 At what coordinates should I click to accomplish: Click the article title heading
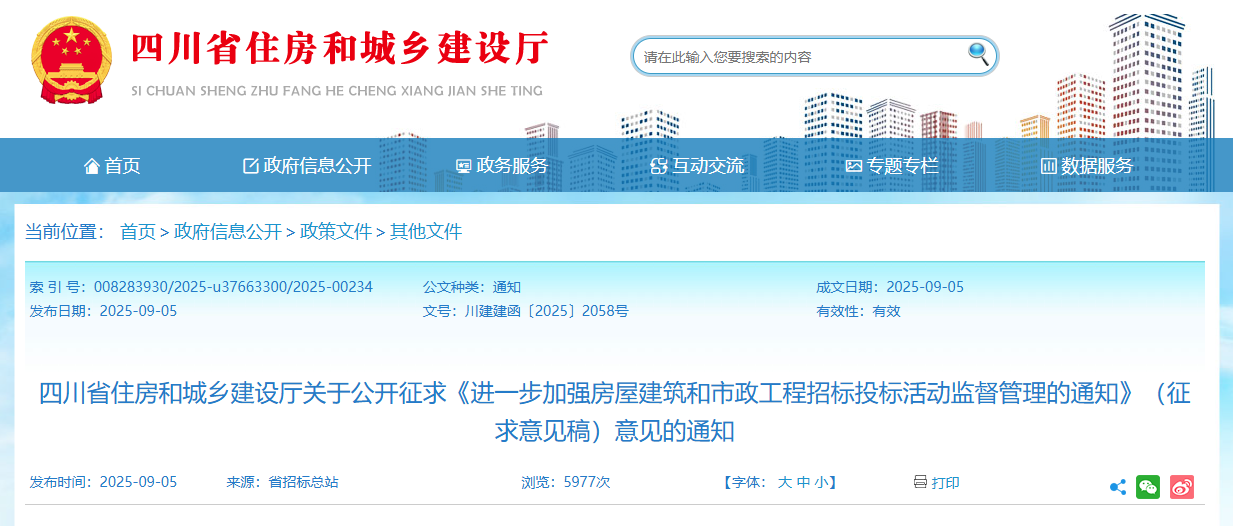[615, 412]
